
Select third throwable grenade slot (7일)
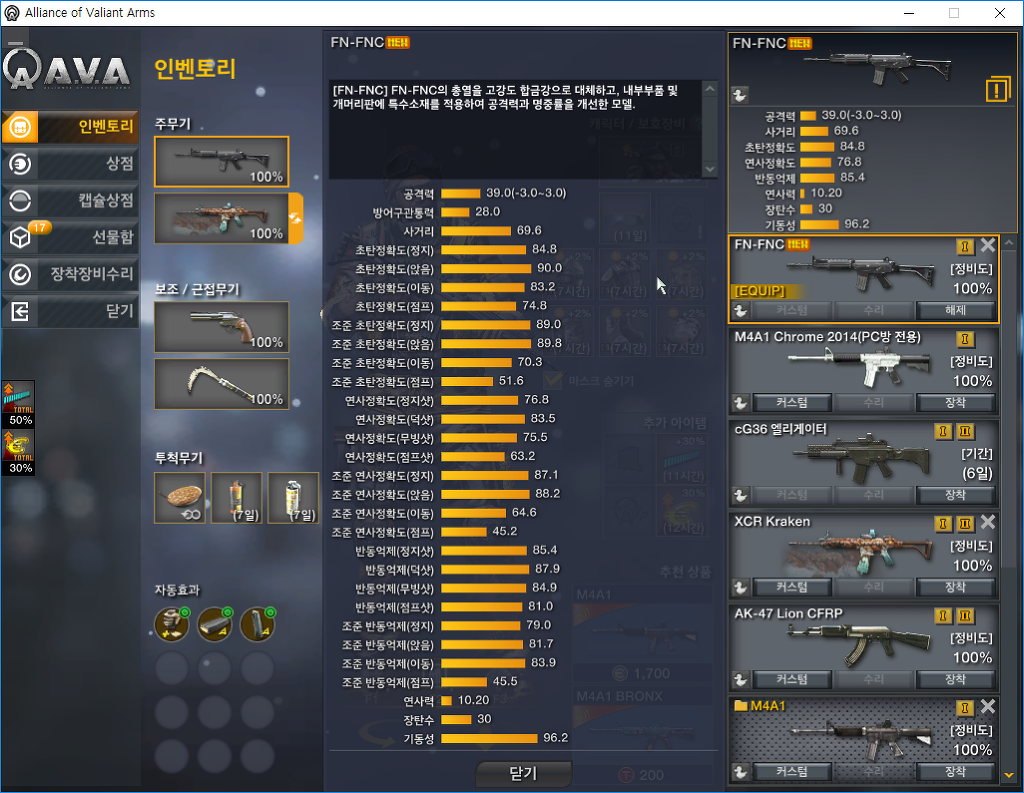293,498
